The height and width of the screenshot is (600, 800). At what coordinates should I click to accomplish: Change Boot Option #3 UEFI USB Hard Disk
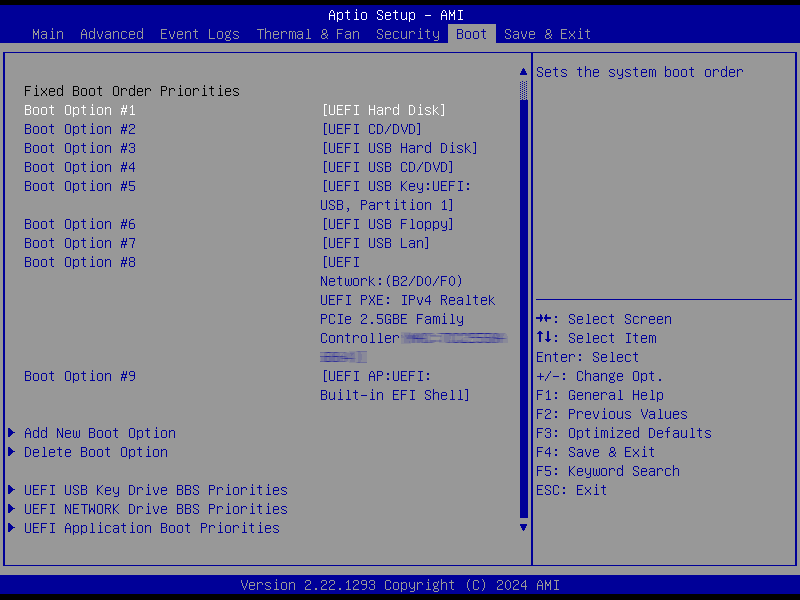pos(399,148)
